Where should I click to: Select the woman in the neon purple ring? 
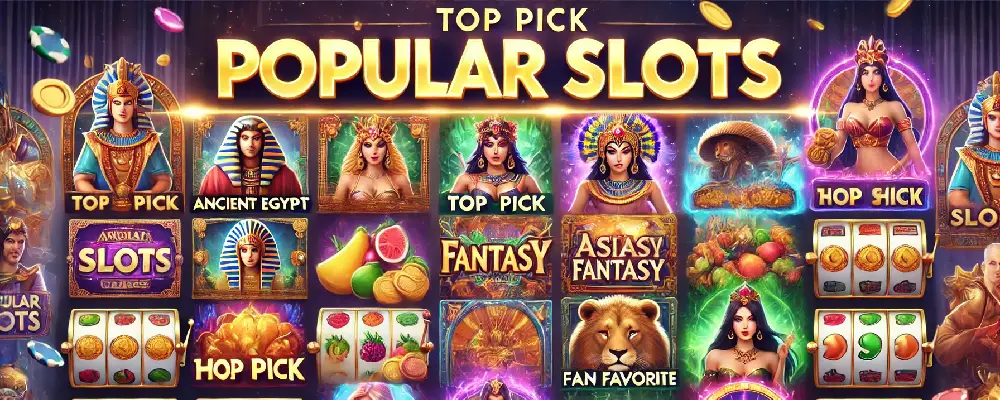(x=870, y=110)
